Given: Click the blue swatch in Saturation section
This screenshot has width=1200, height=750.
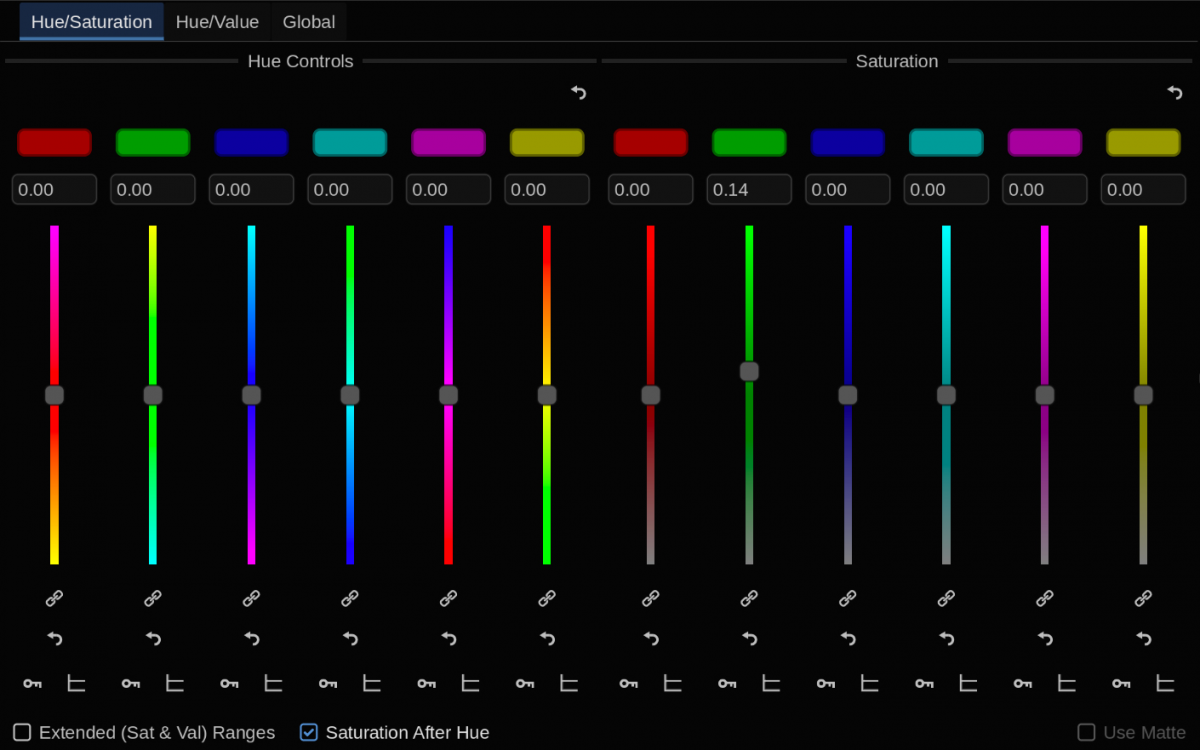Looking at the screenshot, I should 847,143.
